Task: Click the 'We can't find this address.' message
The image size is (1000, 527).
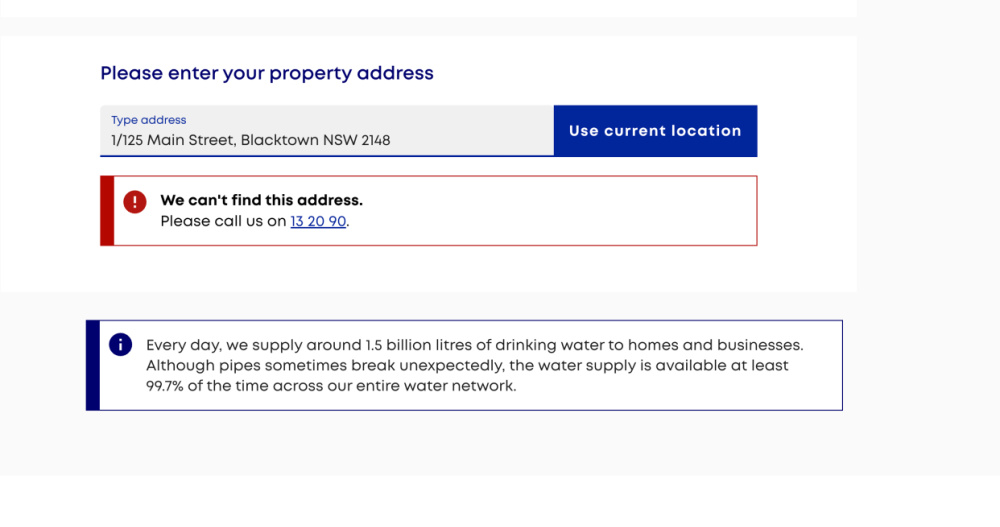Action: [x=261, y=200]
